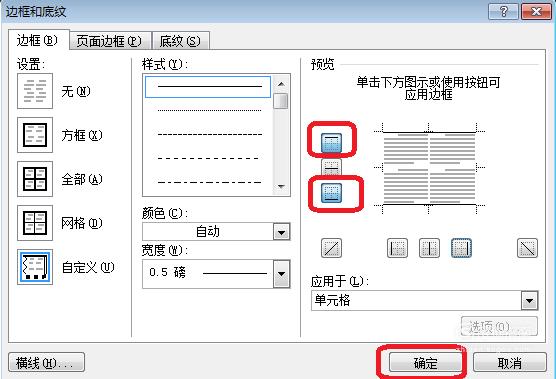Open the 宽度 width dropdown arrow

(x=282, y=274)
